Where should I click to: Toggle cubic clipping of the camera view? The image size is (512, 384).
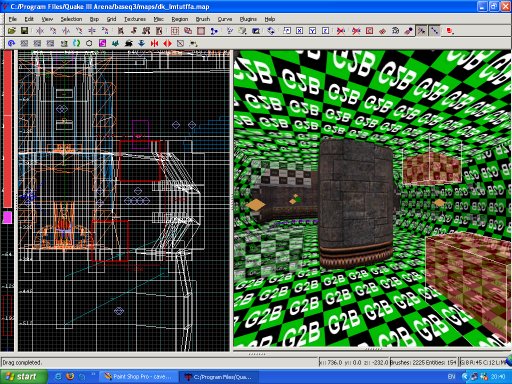[256, 31]
